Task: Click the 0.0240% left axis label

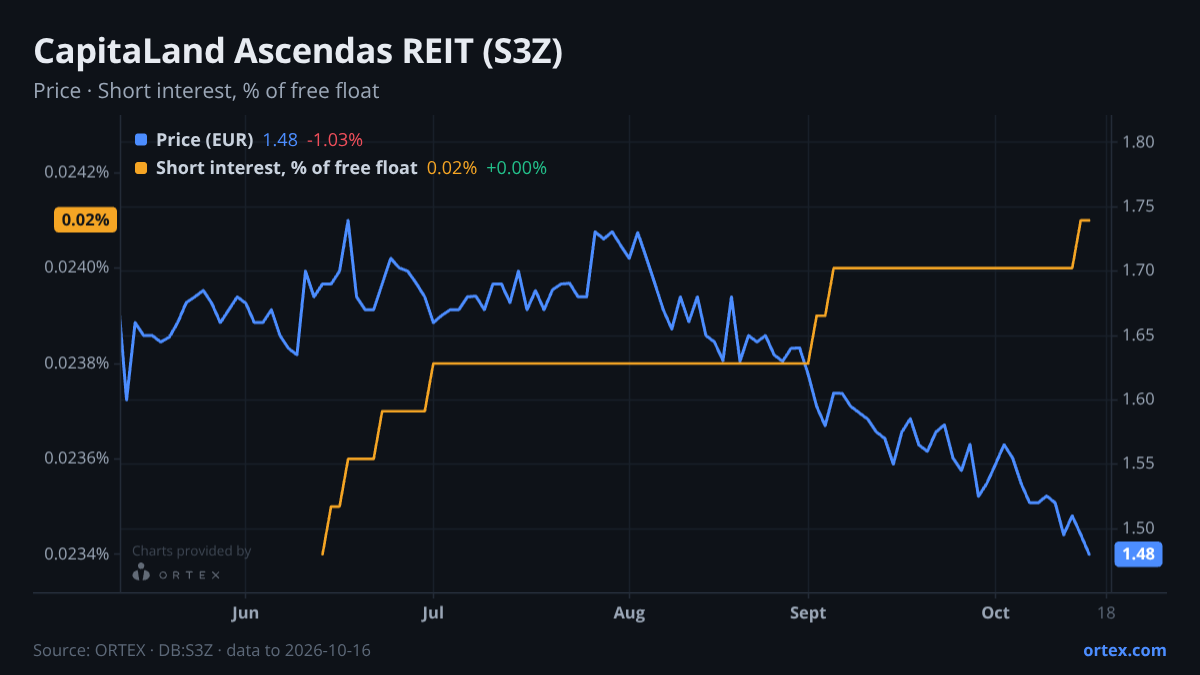Action: pos(77,267)
